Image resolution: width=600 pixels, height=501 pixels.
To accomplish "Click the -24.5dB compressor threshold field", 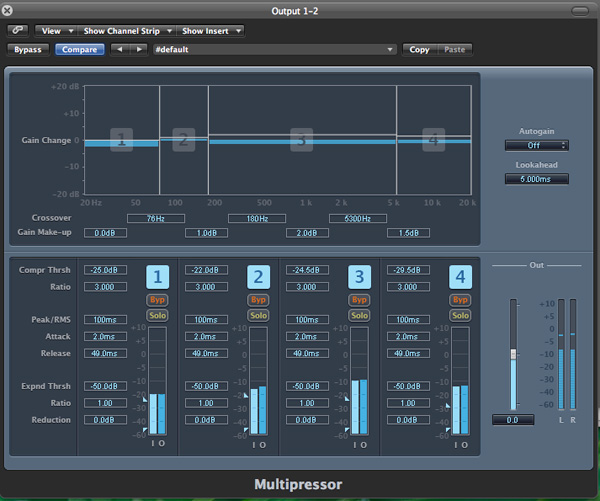I will (x=307, y=270).
